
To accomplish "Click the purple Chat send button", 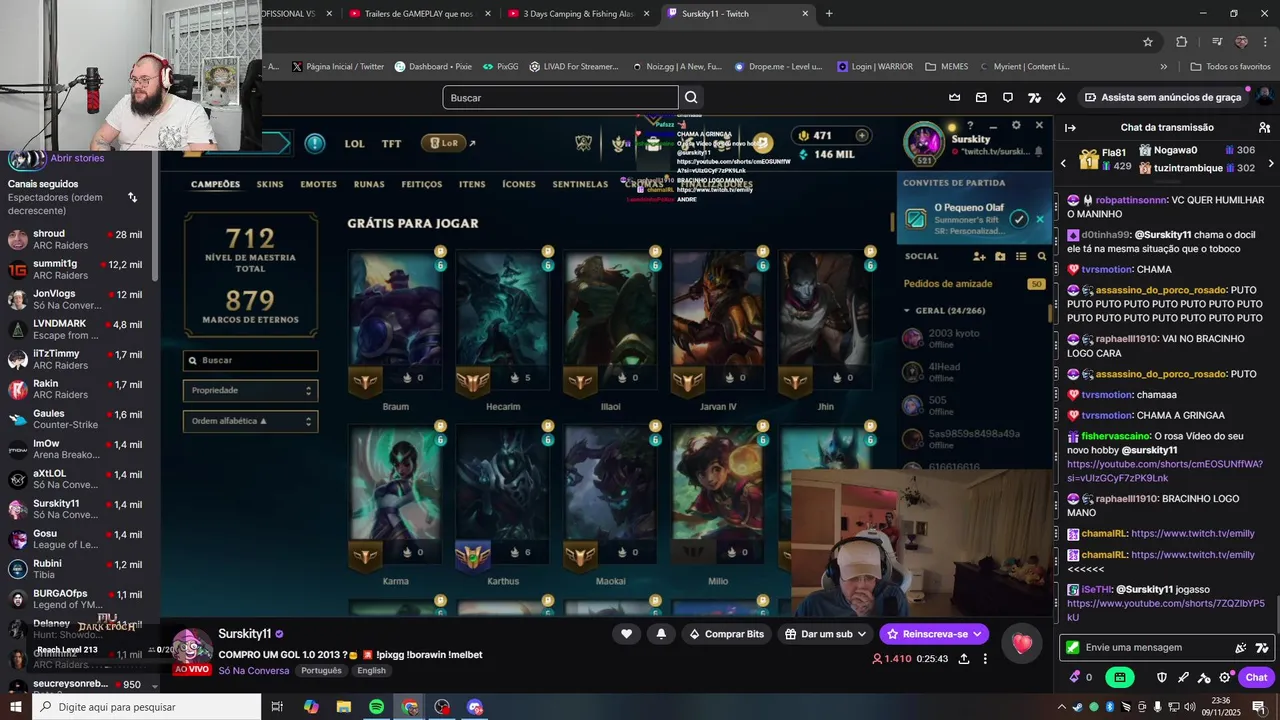I will pyautogui.click(x=1256, y=677).
